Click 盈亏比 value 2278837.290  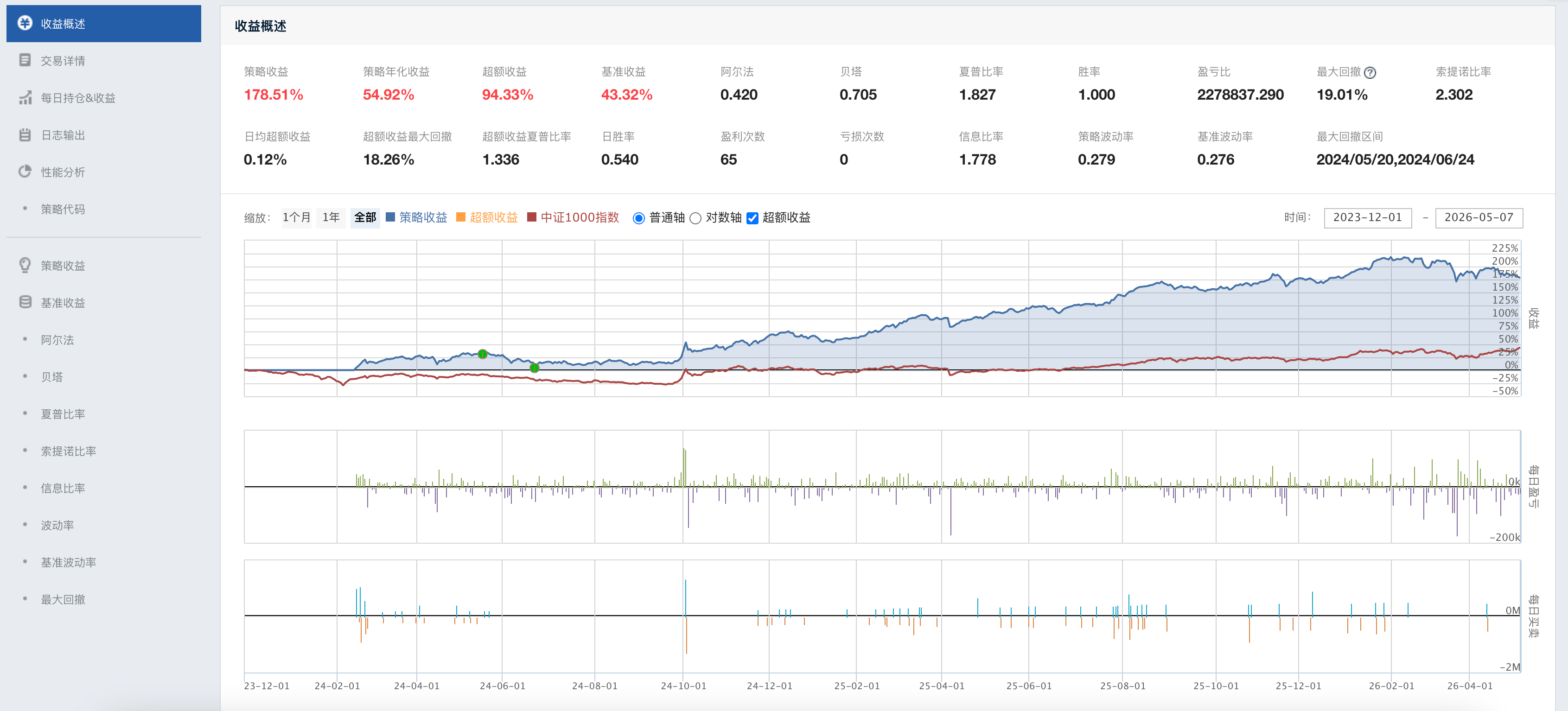(1241, 95)
